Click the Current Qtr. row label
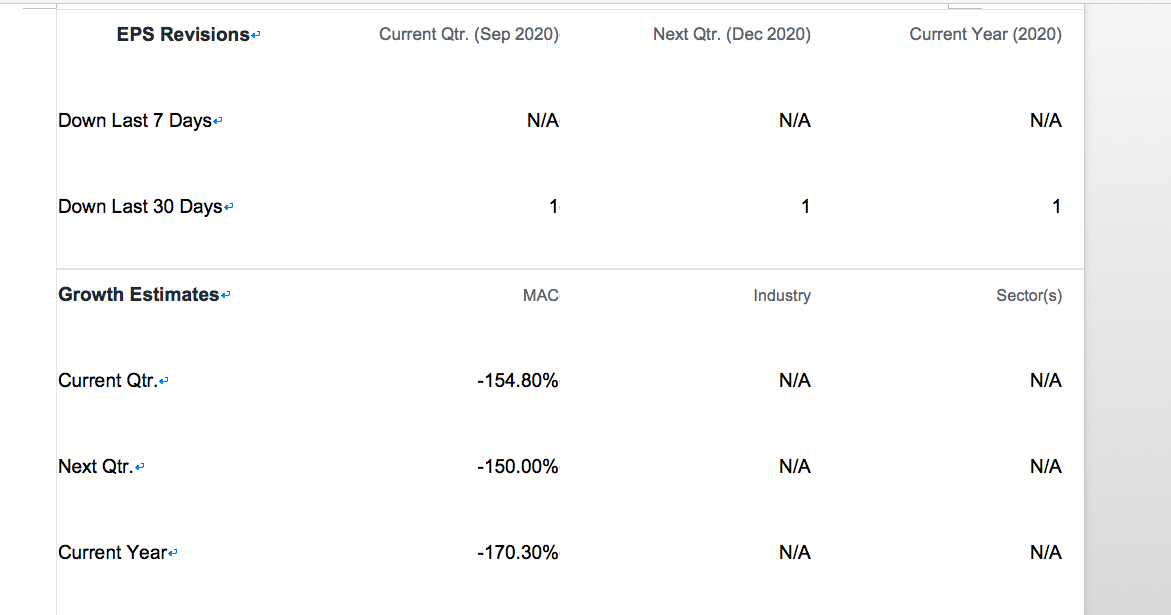The width and height of the screenshot is (1171, 615). [108, 381]
